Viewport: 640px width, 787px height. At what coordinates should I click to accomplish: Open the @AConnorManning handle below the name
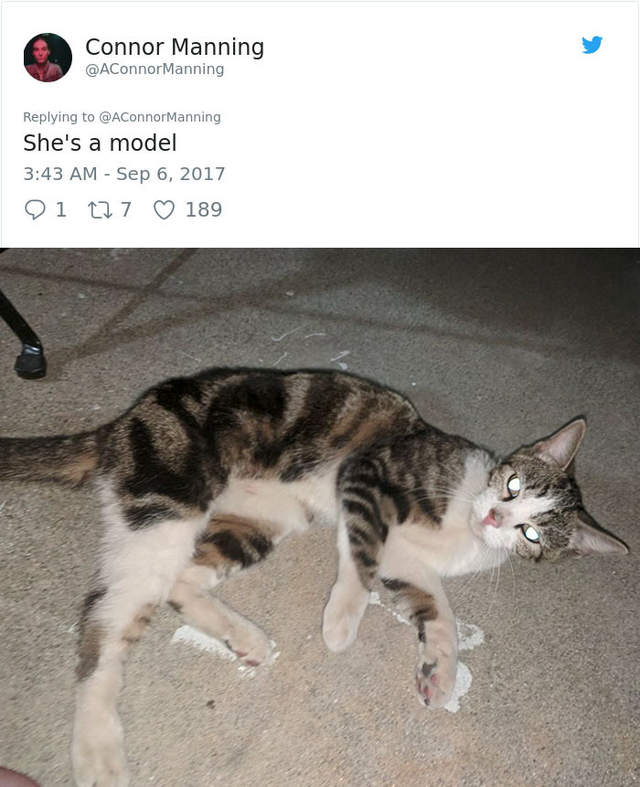[x=155, y=69]
